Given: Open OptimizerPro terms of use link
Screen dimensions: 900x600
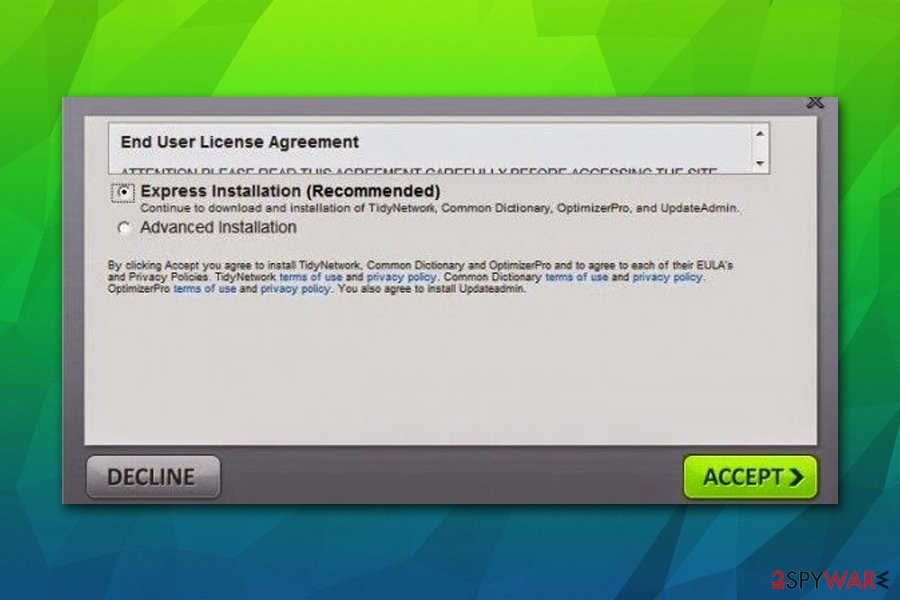Looking at the screenshot, I should 205,289.
